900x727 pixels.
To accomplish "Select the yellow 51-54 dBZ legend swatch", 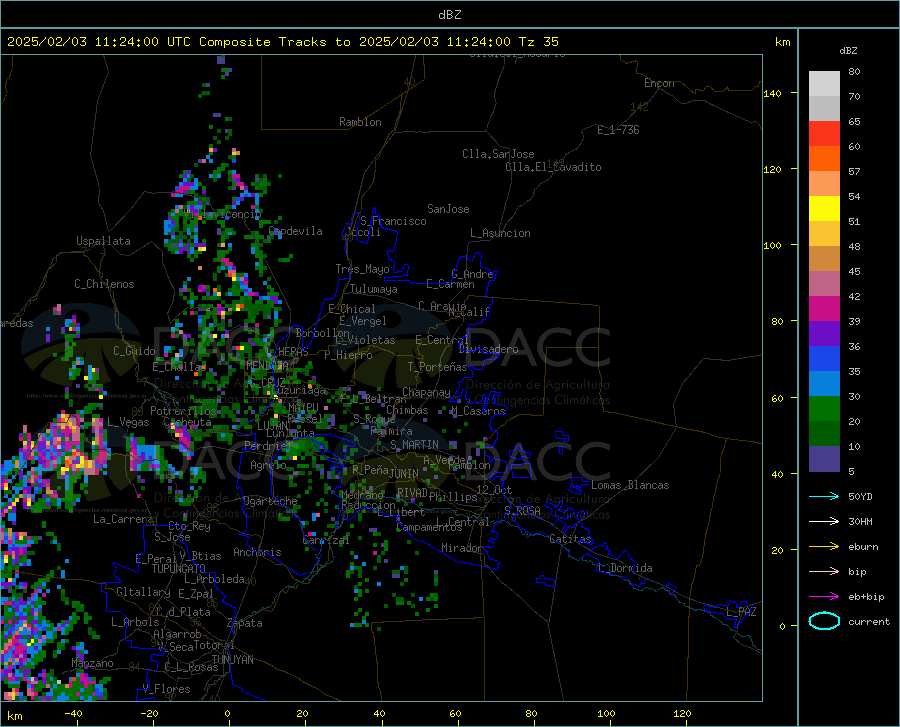I will point(824,209).
